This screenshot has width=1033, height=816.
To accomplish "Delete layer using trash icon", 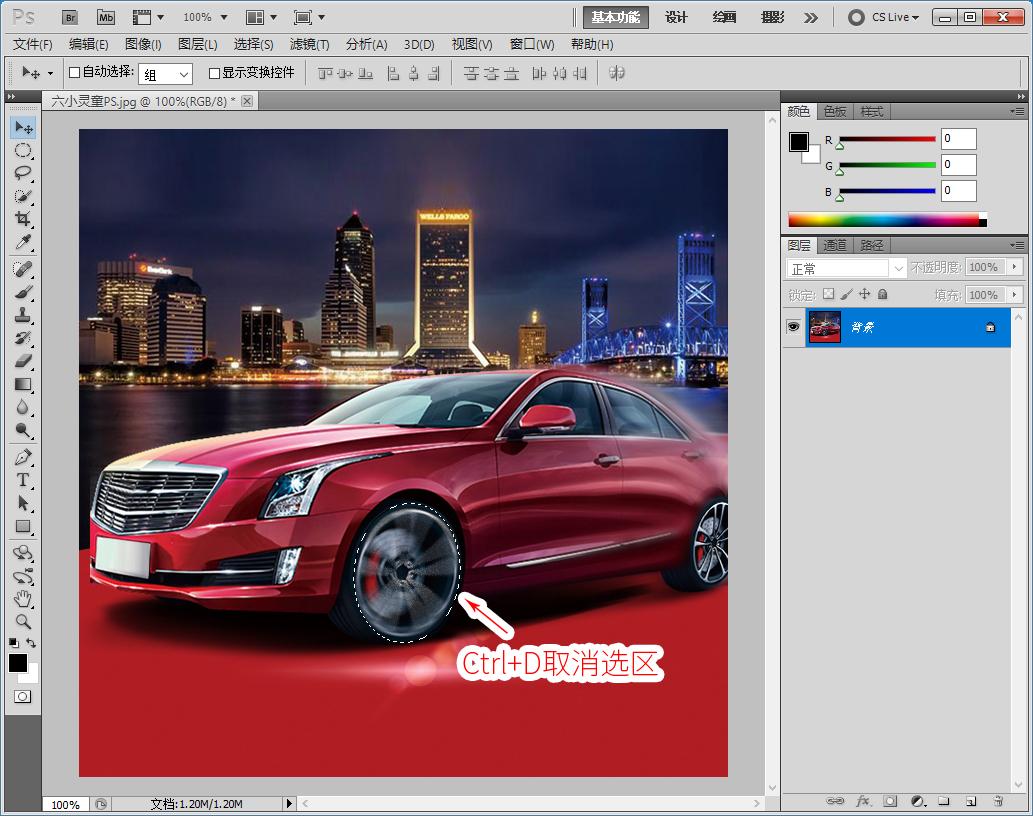I will [x=998, y=802].
